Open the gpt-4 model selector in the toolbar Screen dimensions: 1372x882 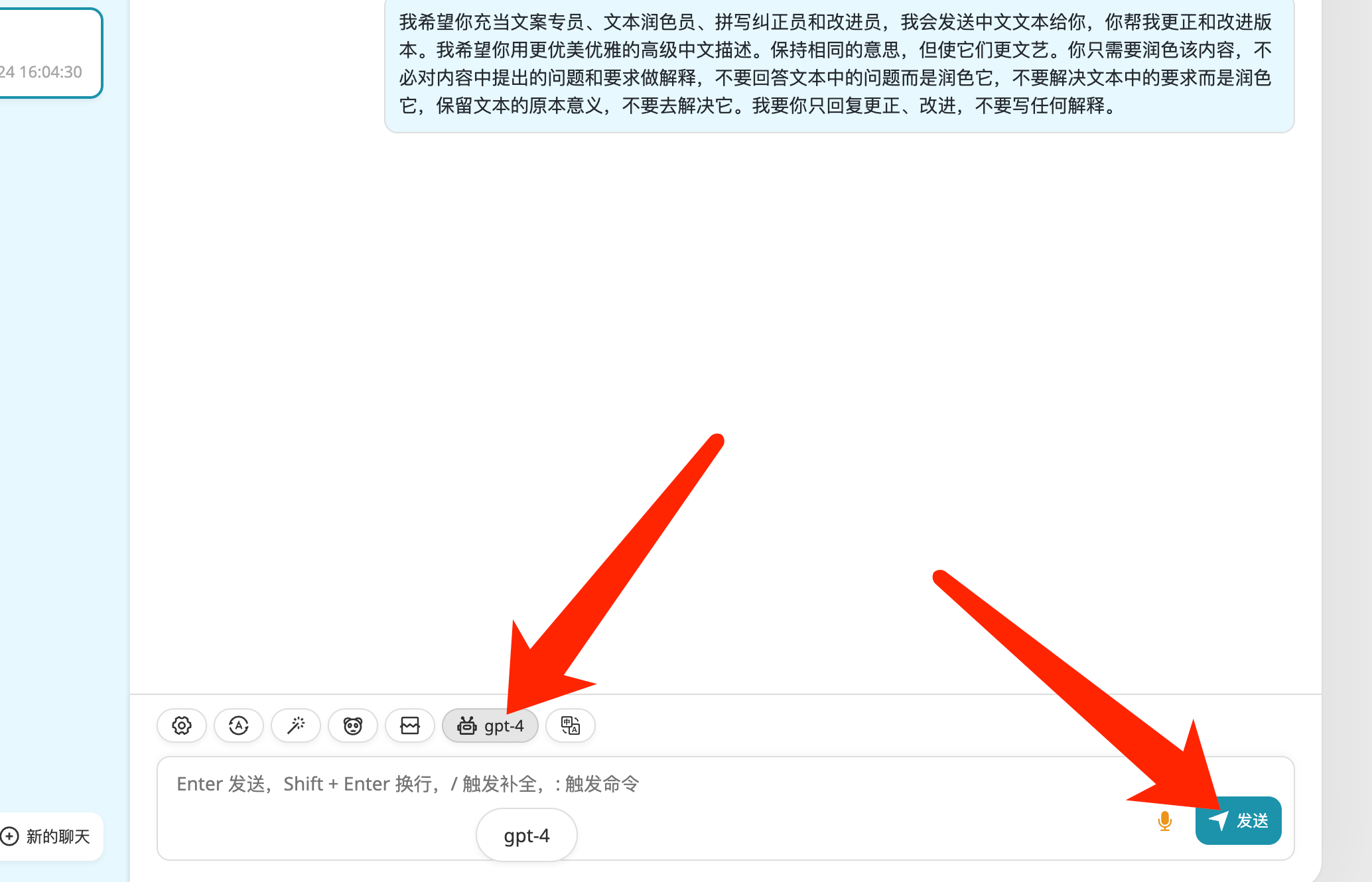490,725
